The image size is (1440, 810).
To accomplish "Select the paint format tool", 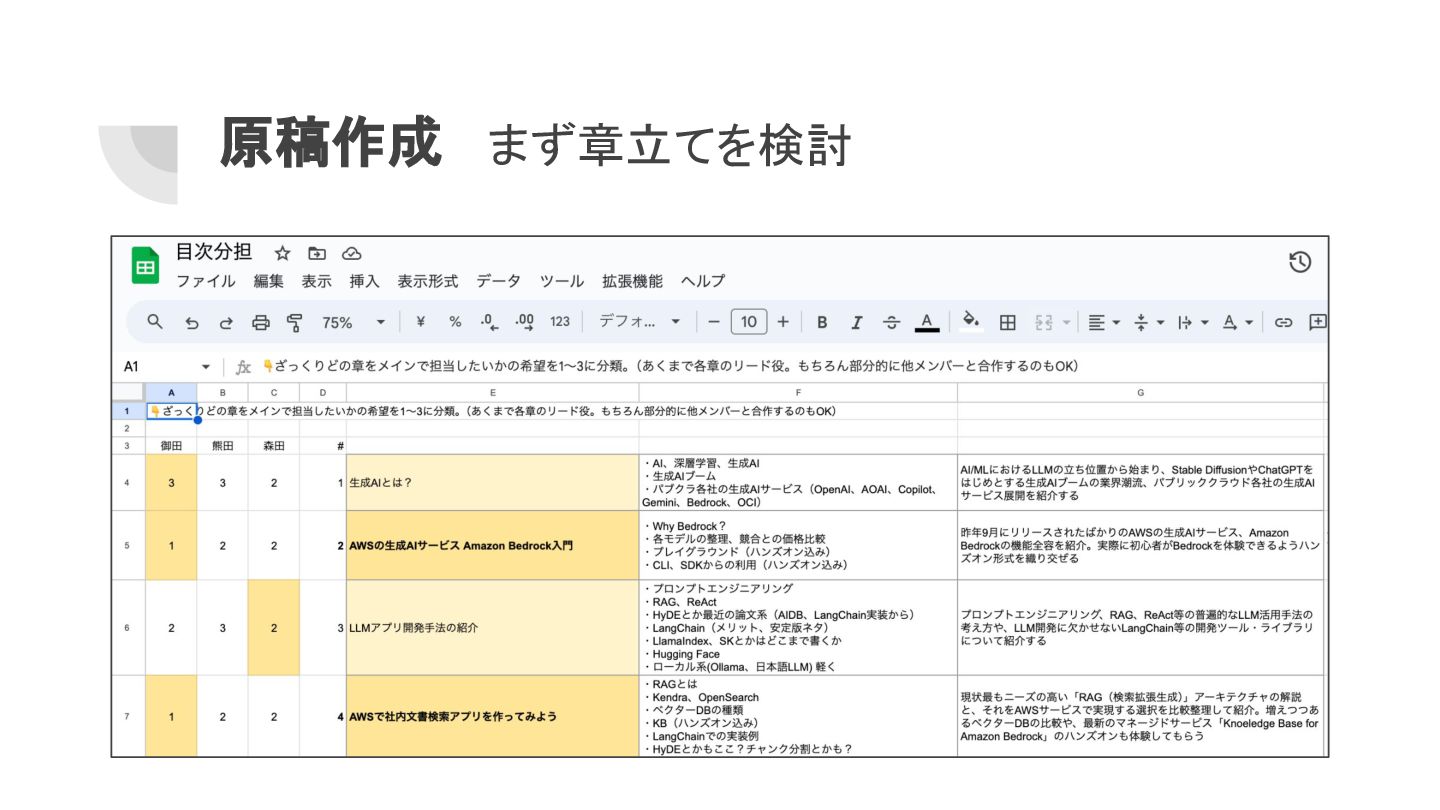I will pyautogui.click(x=295, y=322).
